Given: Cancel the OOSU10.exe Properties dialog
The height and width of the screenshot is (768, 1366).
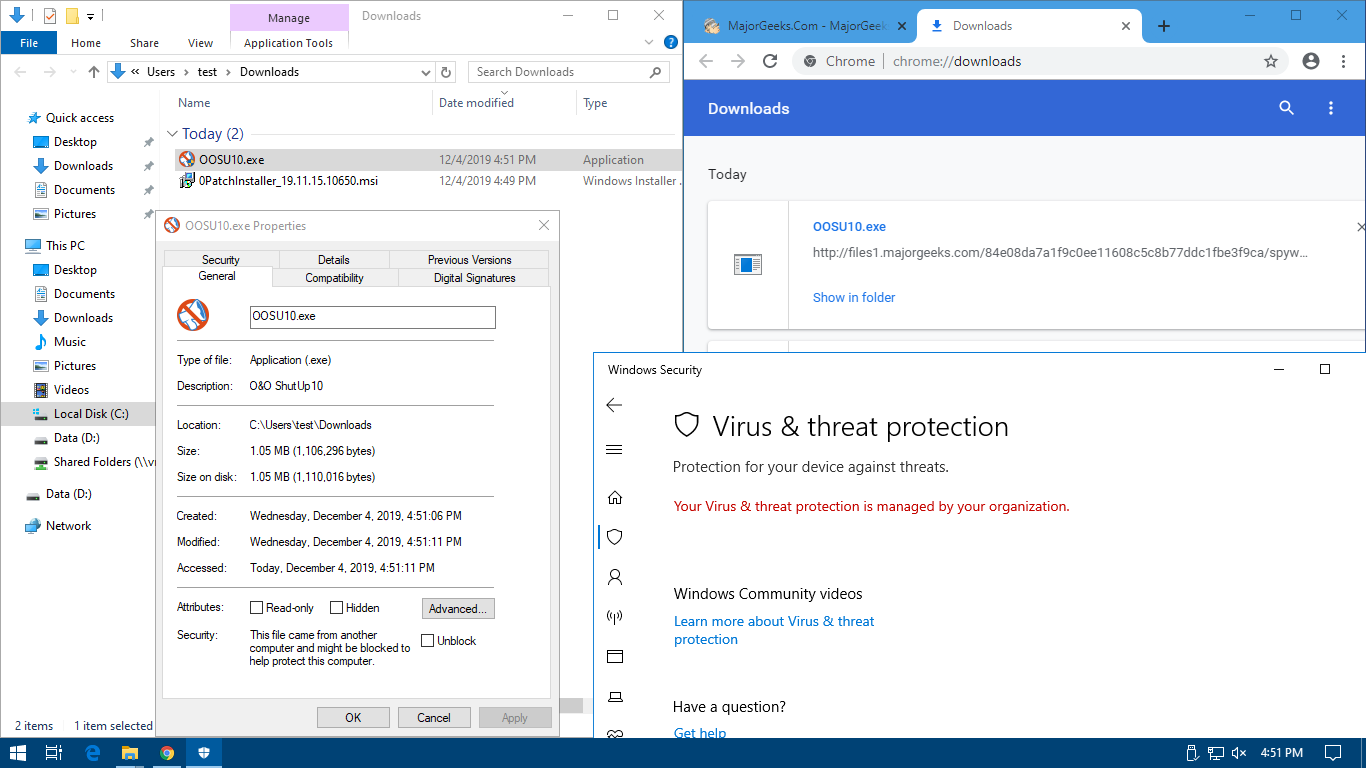Looking at the screenshot, I should click(434, 717).
